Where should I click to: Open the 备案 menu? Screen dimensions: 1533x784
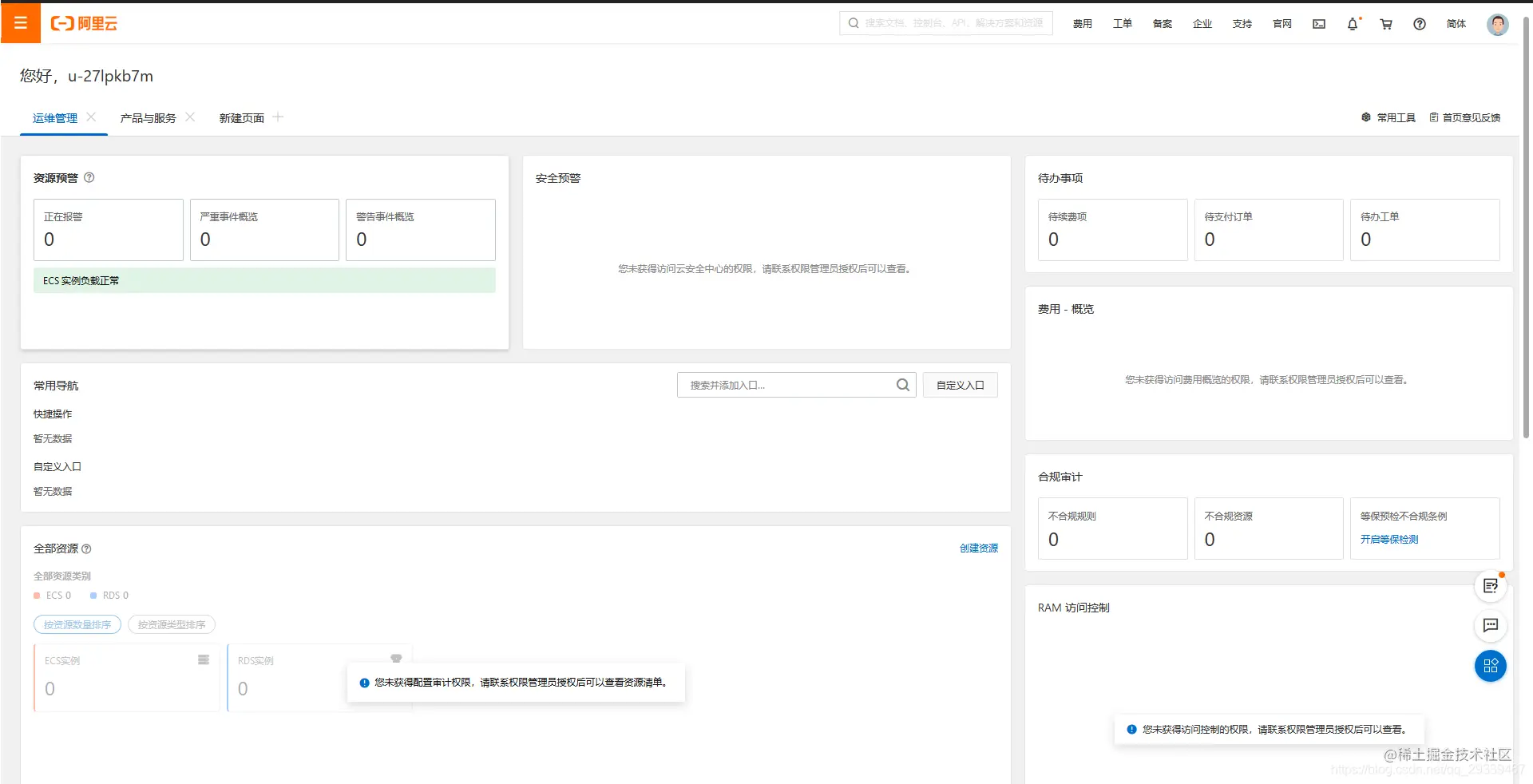(1163, 24)
